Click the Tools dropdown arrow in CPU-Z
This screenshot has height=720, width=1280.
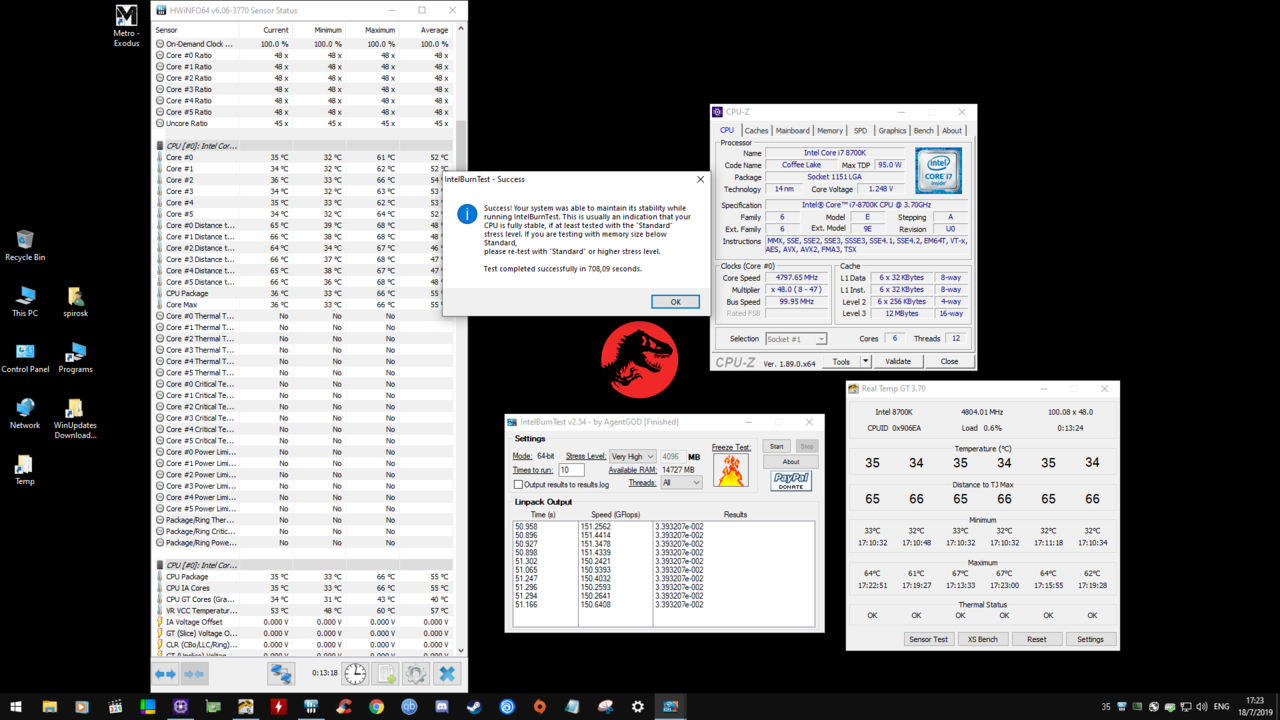tap(865, 361)
